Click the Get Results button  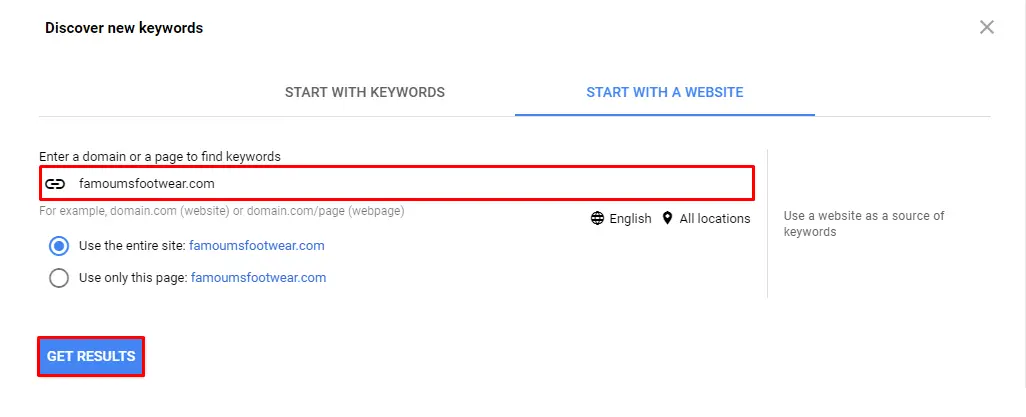91,357
